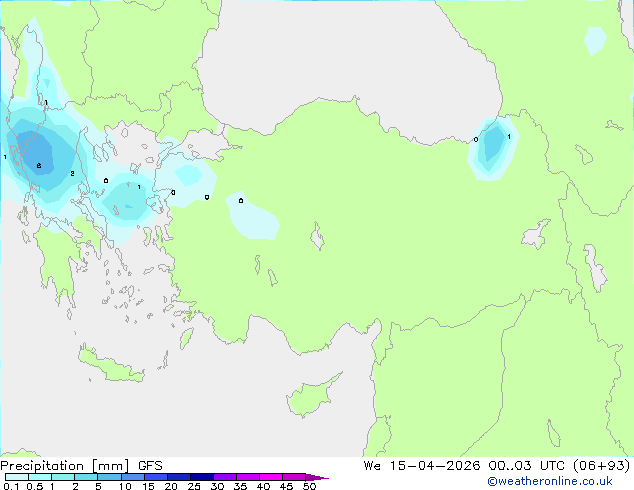Click the island of Crete on the map
This screenshot has width=634, height=490.
(x=111, y=366)
